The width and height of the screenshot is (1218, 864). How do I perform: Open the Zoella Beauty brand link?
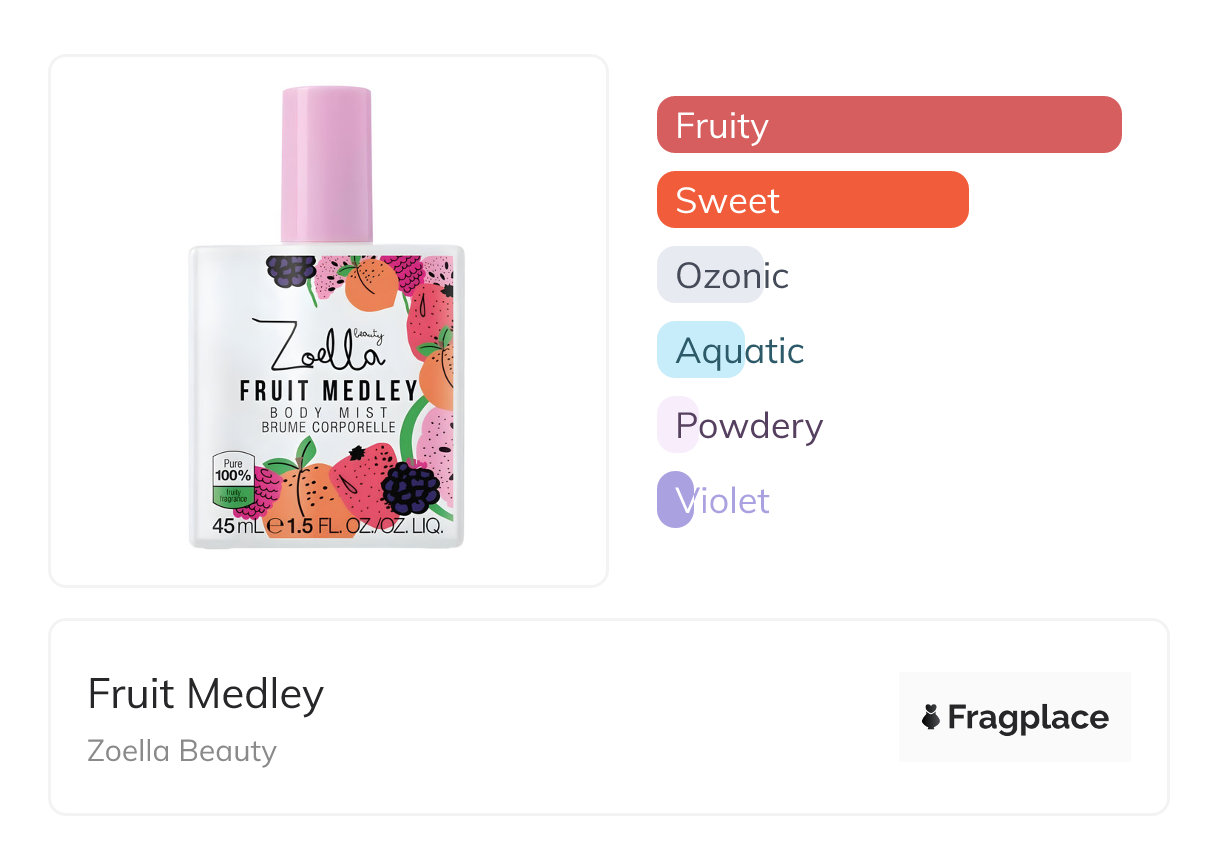(182, 750)
